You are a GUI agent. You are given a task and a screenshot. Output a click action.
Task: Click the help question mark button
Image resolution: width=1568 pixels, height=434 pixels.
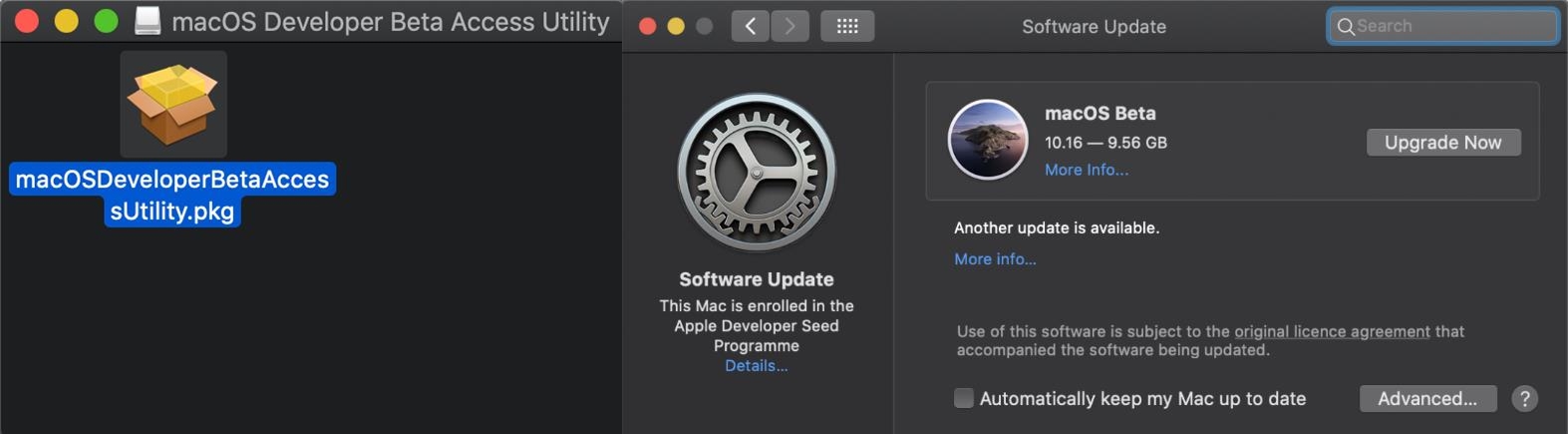pyautogui.click(x=1524, y=398)
